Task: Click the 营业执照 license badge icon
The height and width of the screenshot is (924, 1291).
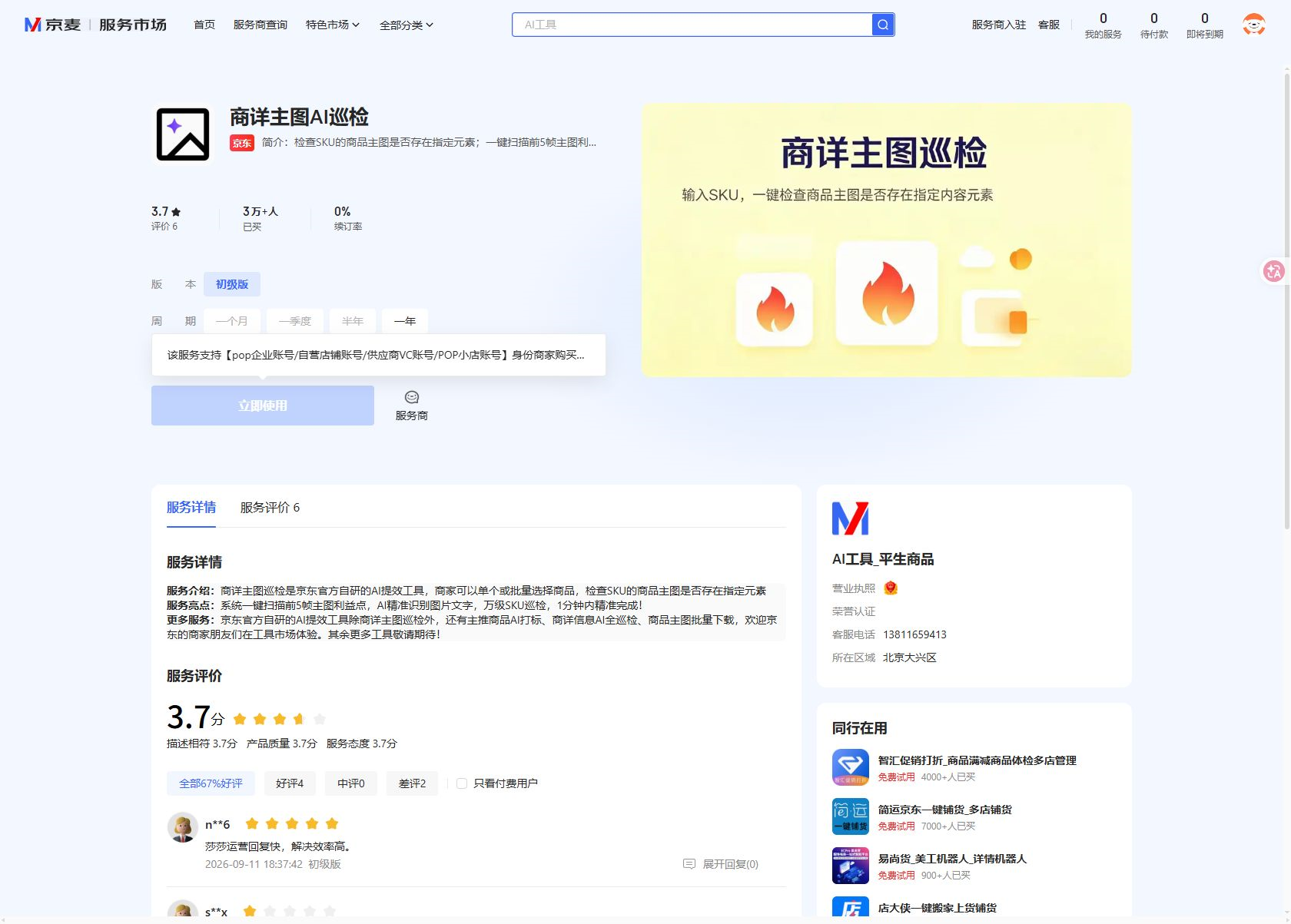Action: (x=891, y=588)
